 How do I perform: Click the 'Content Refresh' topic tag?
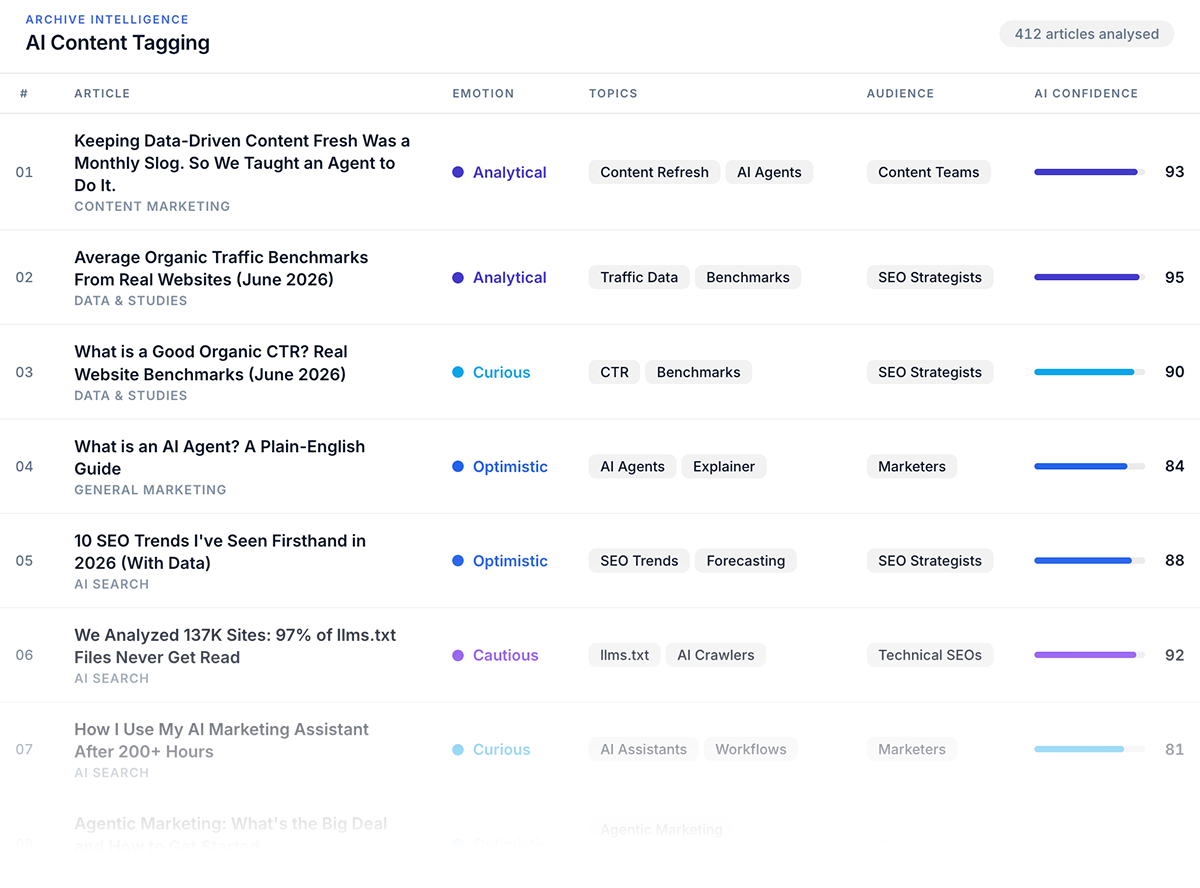pos(654,172)
